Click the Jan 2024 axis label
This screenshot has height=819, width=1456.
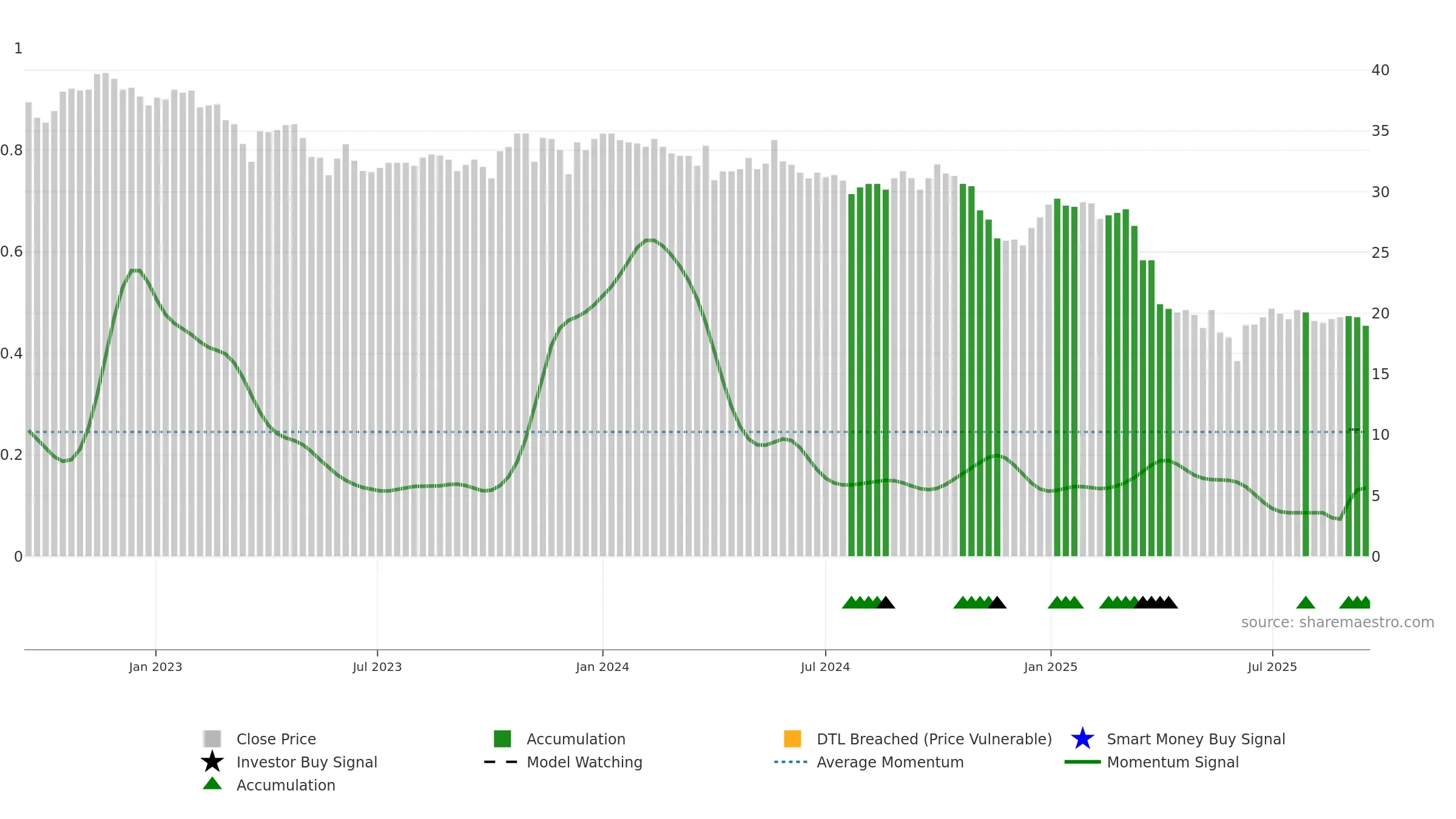[x=602, y=667]
